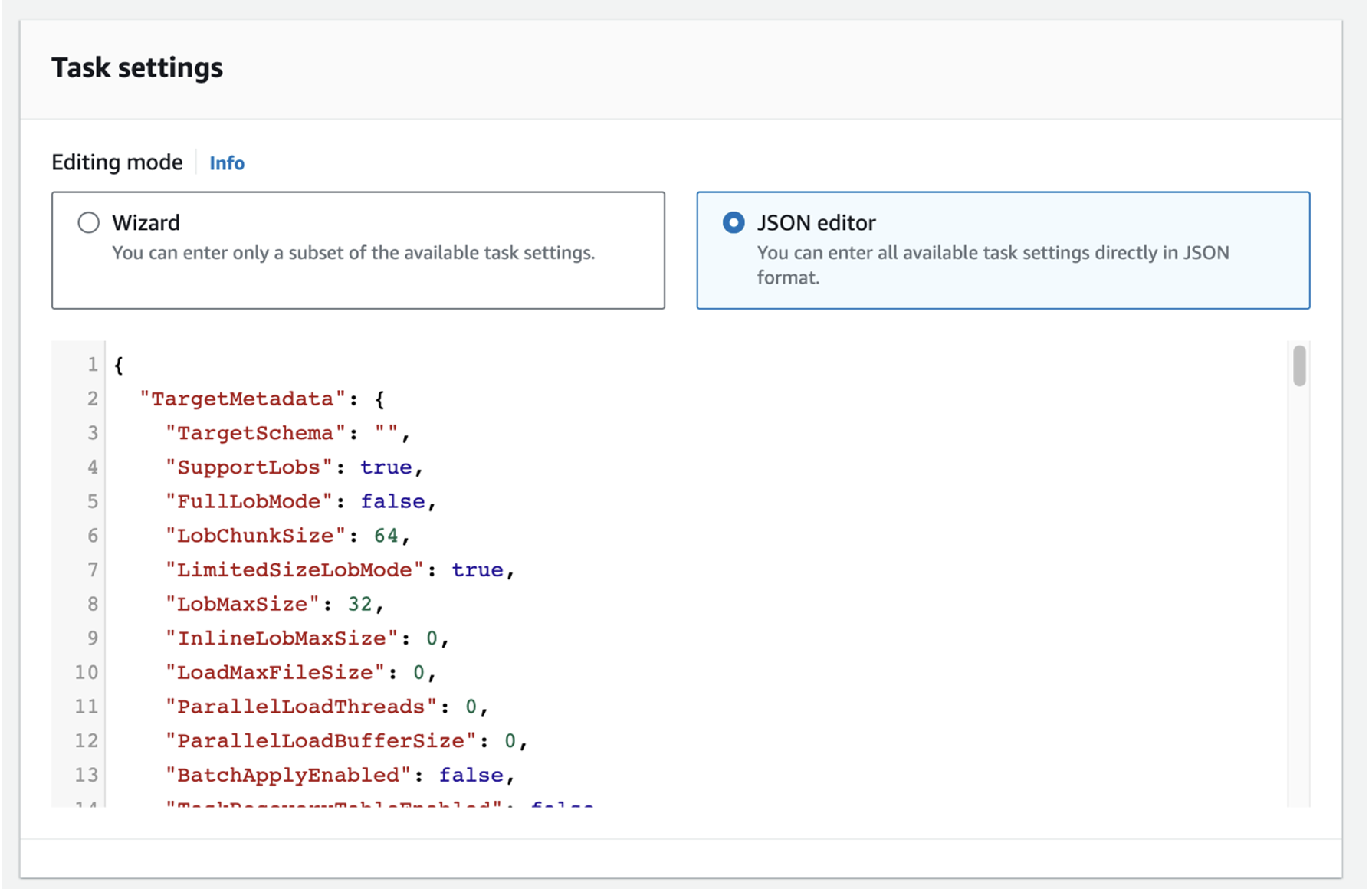Click line number 13 in the editor gutter
Viewport: 1372px width, 889px height.
point(87,776)
